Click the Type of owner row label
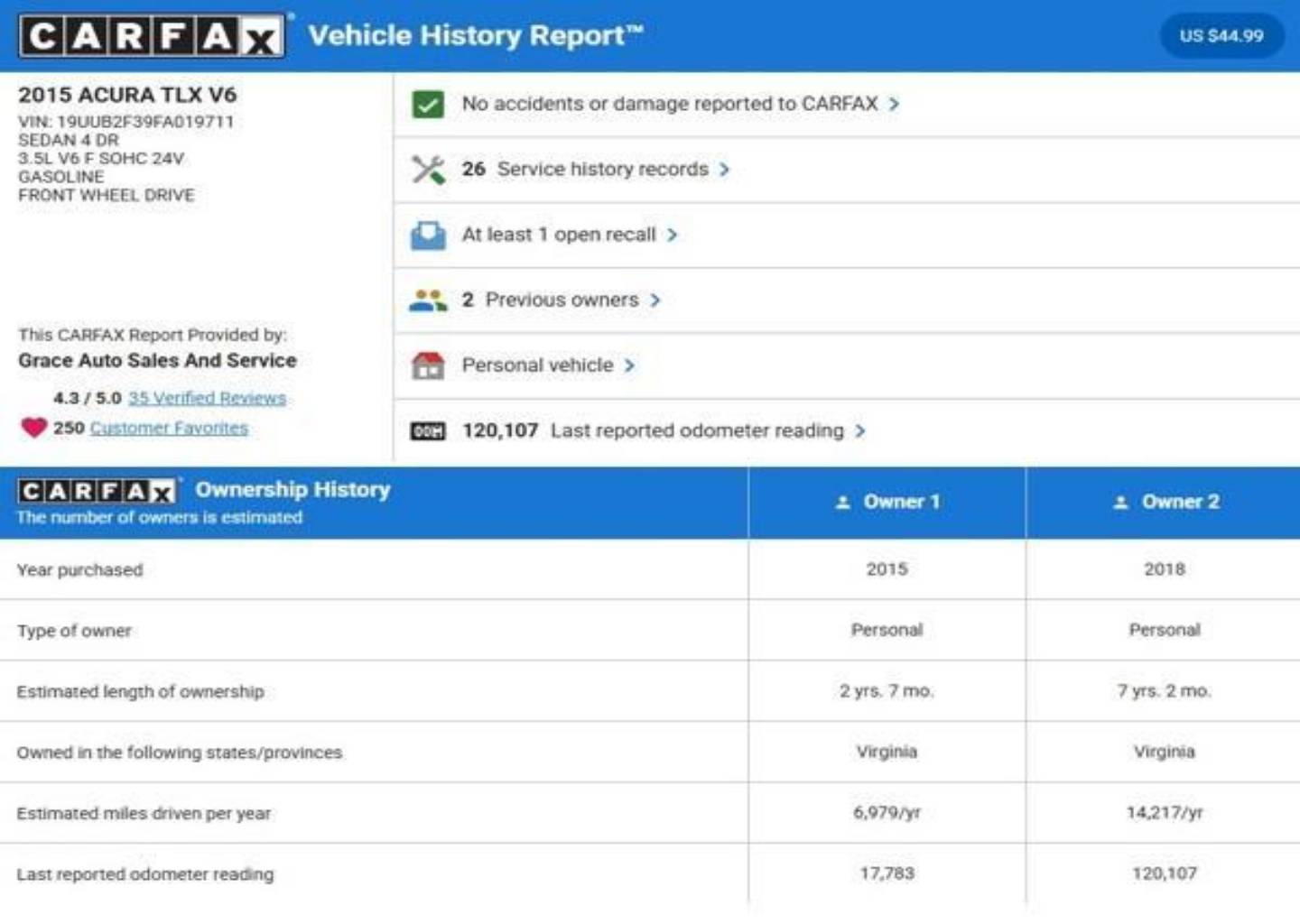This screenshot has width=1300, height=924. tap(74, 631)
